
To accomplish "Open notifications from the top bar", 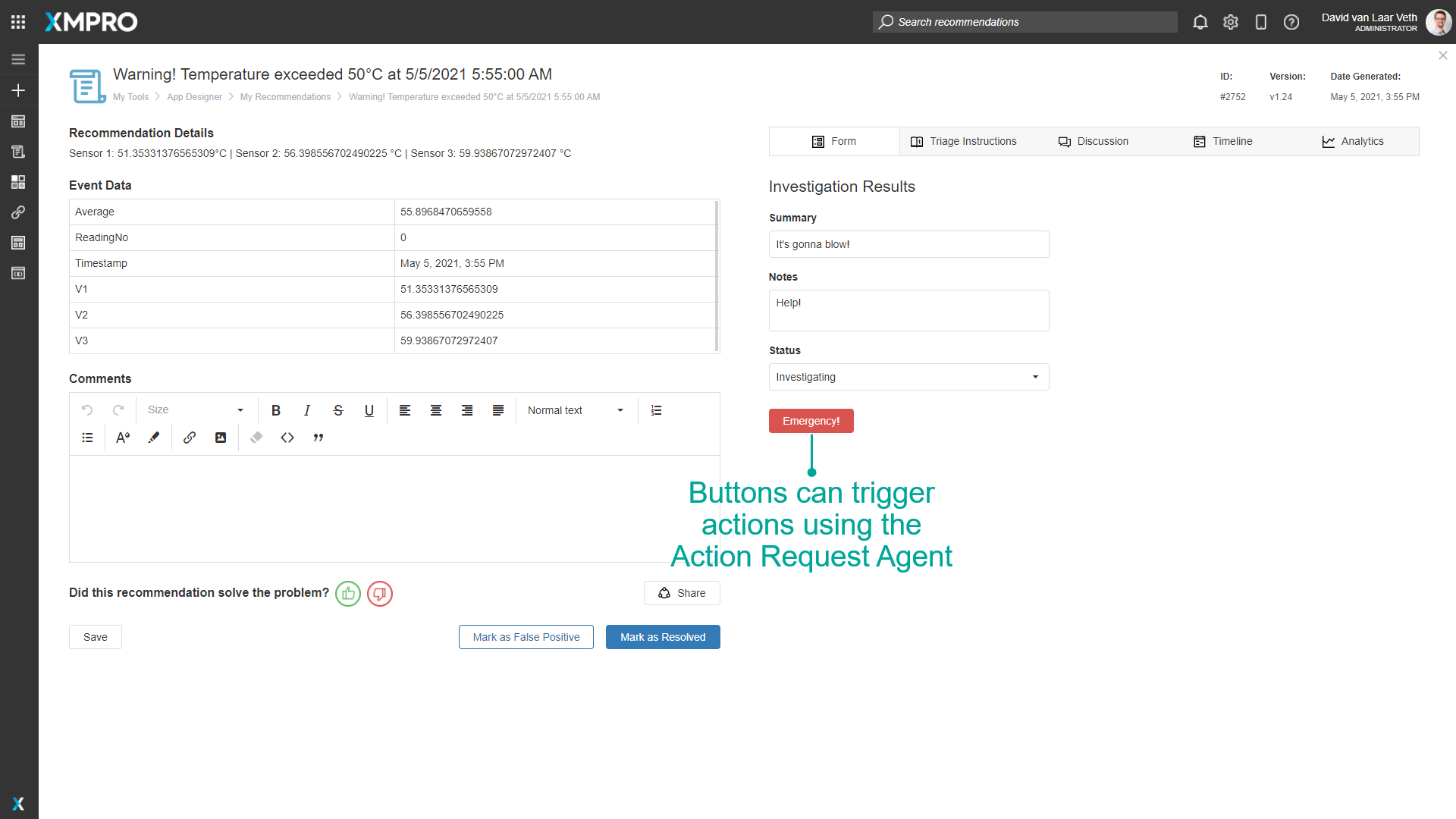I will coord(1200,22).
